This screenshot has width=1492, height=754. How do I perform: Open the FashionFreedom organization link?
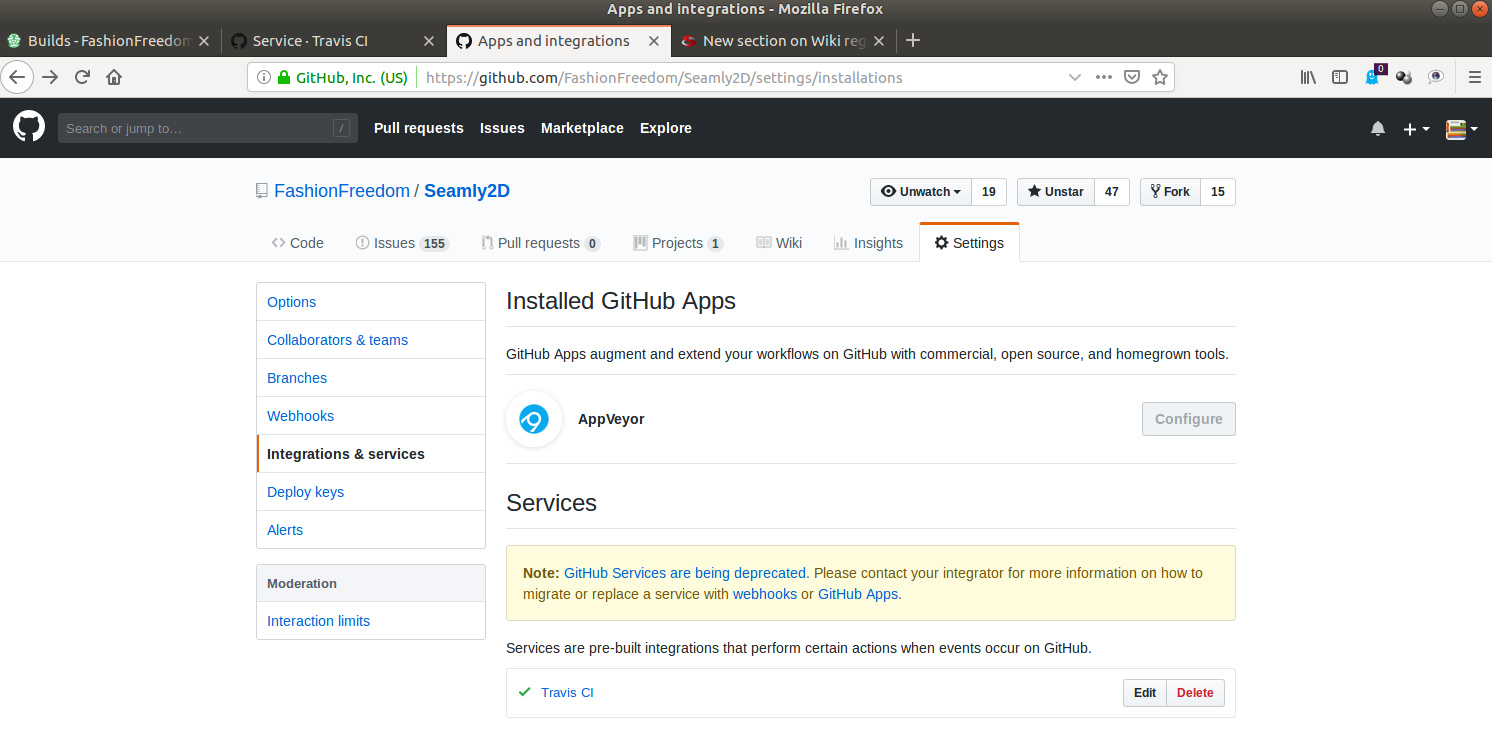(x=342, y=191)
